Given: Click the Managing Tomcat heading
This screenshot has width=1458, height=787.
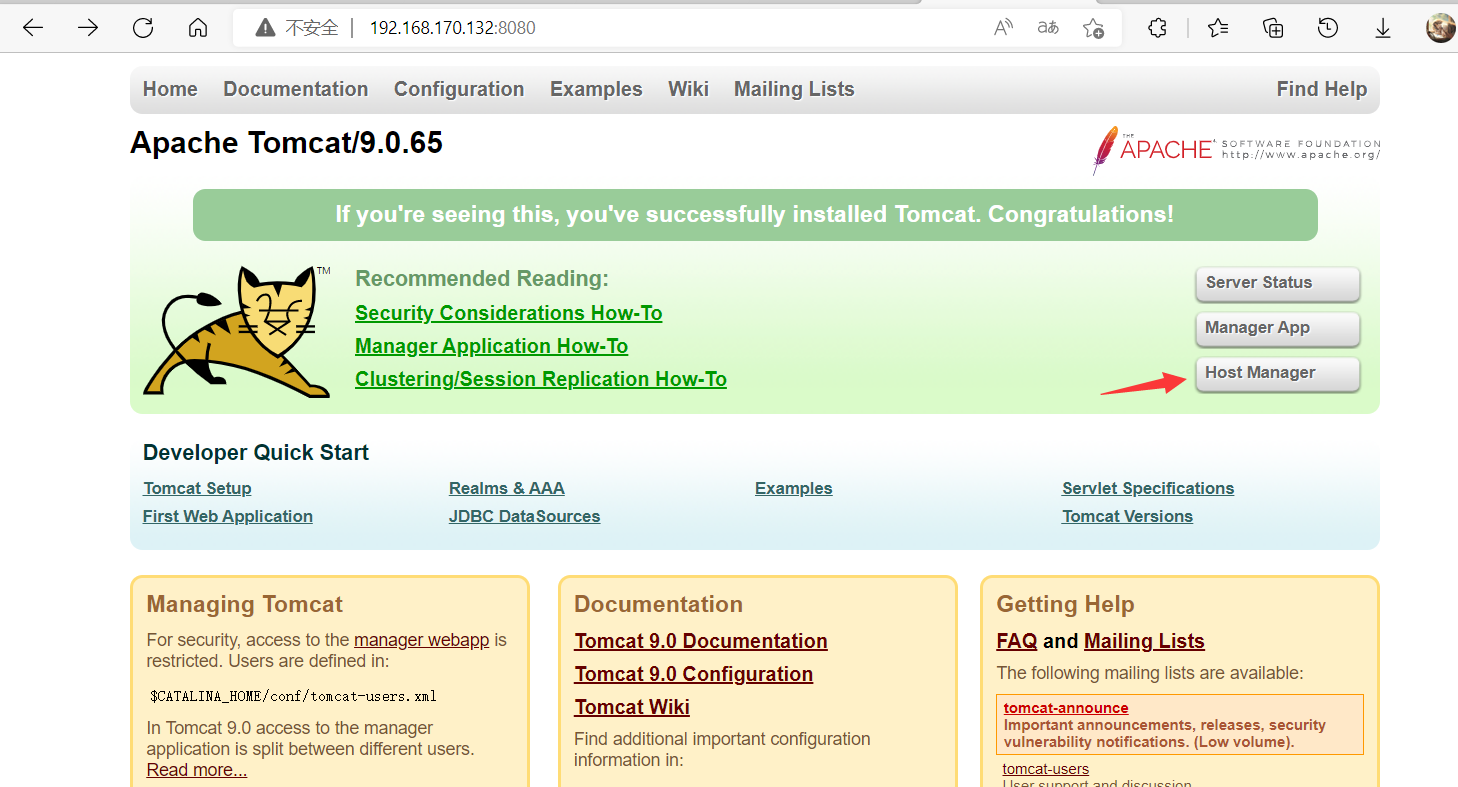Looking at the screenshot, I should (x=245, y=604).
